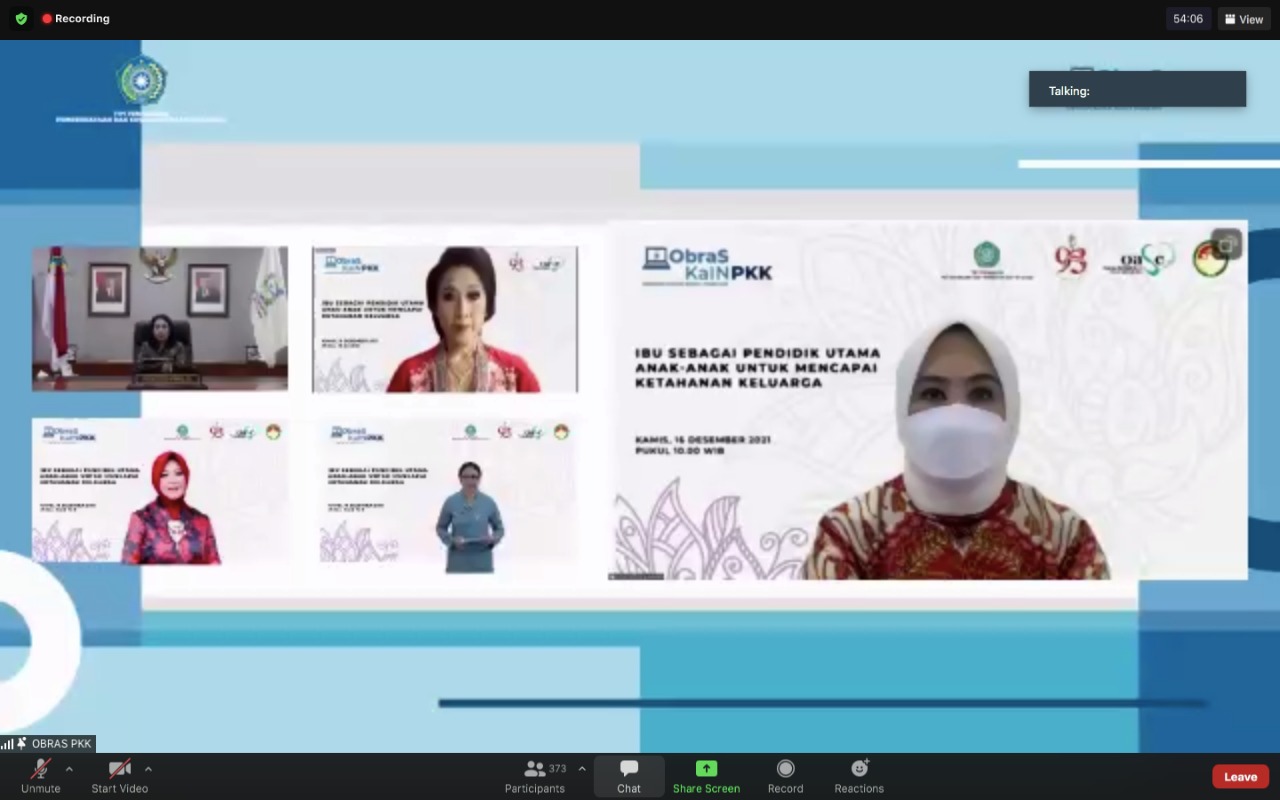Expand video options arrow beside Start Video

148,769
